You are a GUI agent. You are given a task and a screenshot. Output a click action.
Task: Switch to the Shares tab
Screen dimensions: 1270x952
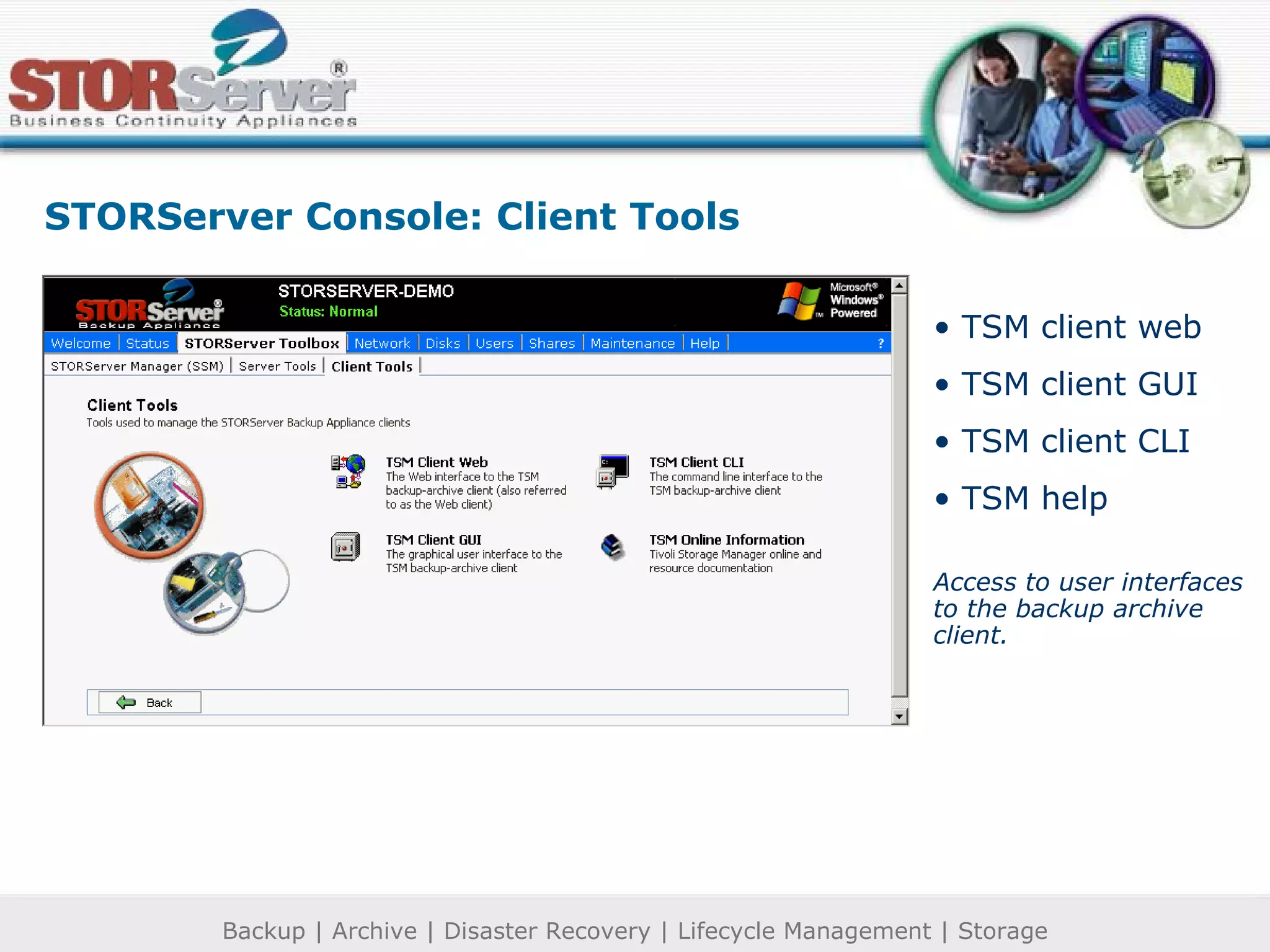pos(552,343)
